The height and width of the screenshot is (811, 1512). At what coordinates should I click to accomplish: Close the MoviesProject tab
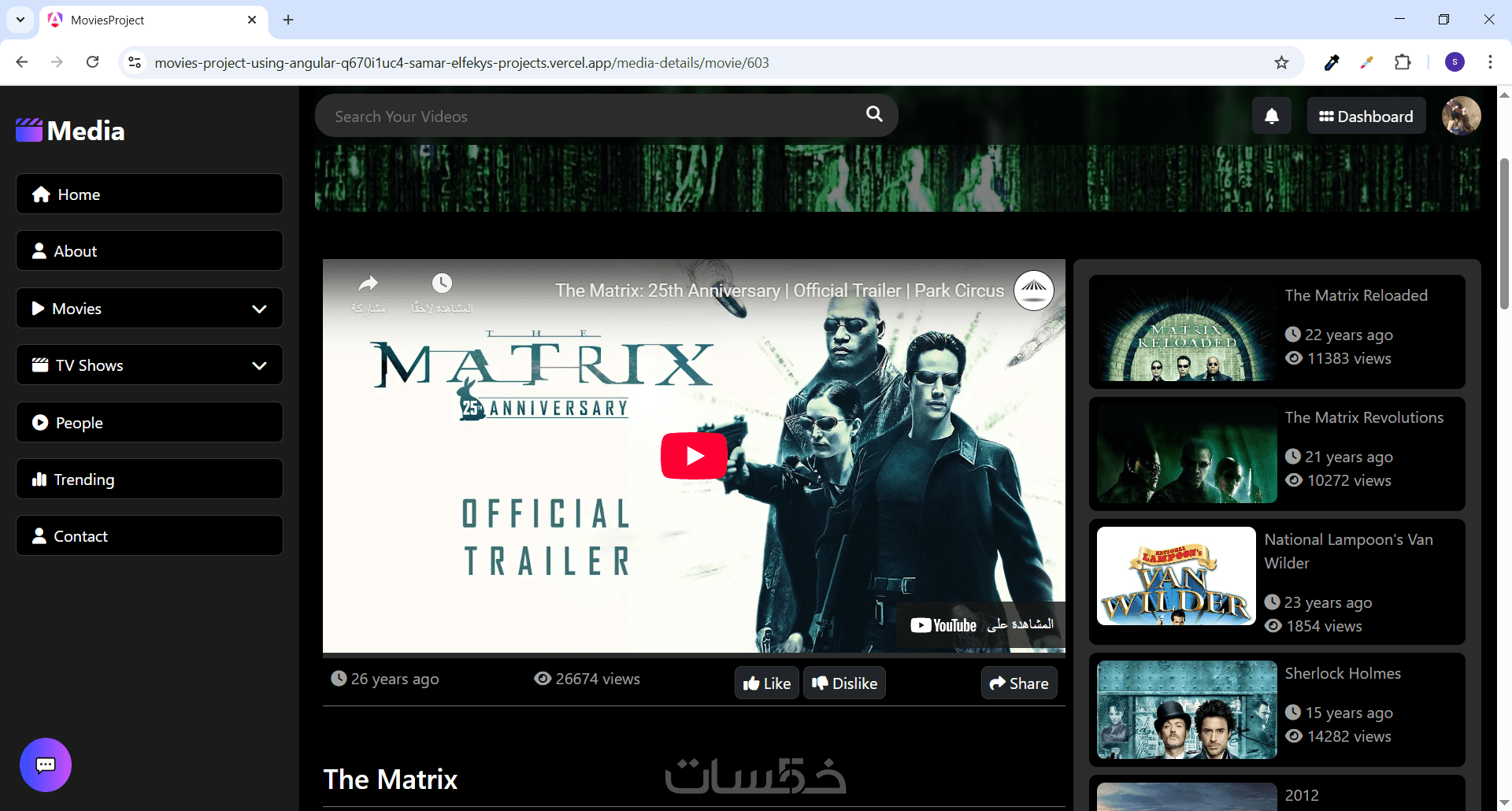coord(252,20)
